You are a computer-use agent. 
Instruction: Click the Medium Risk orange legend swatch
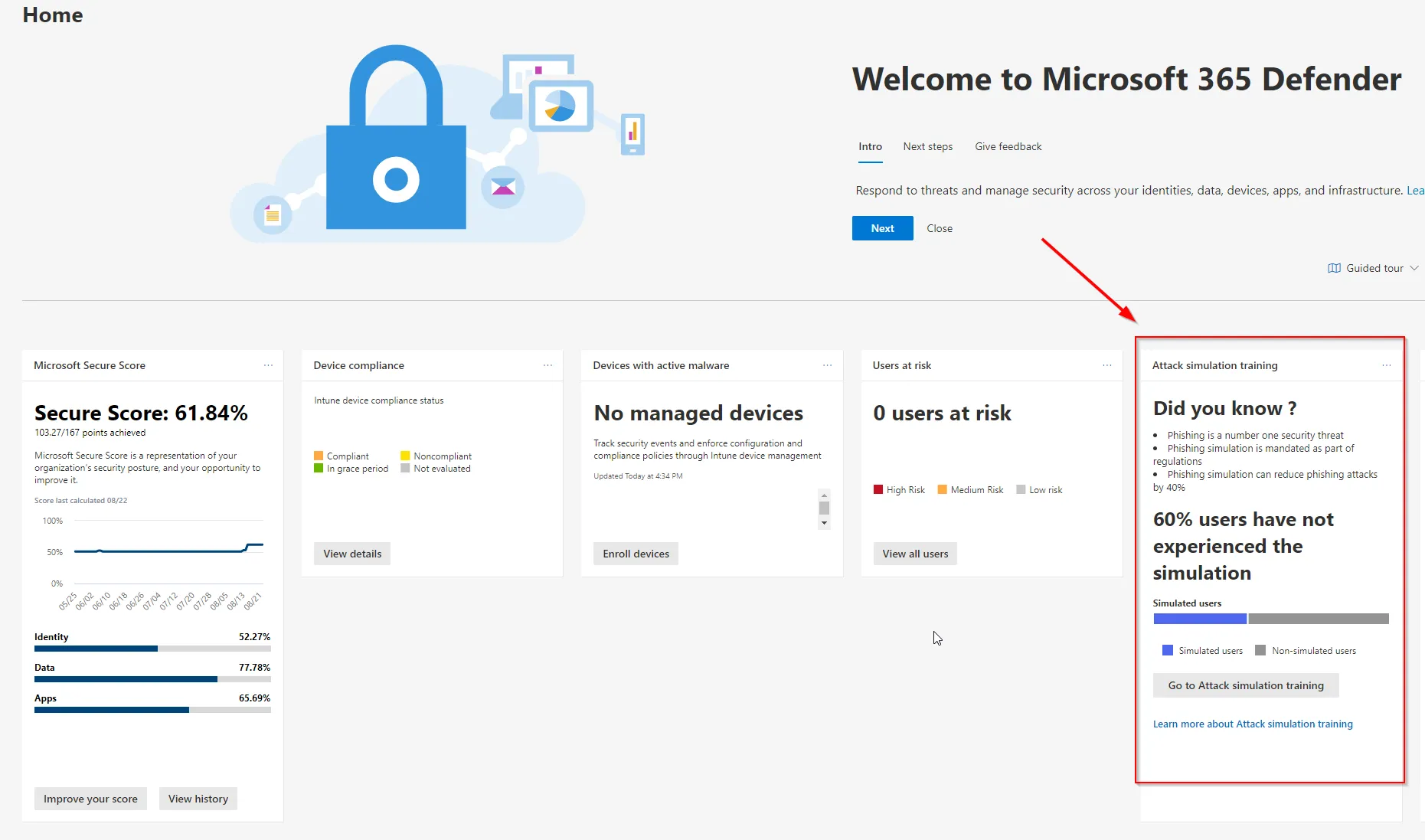coord(943,489)
